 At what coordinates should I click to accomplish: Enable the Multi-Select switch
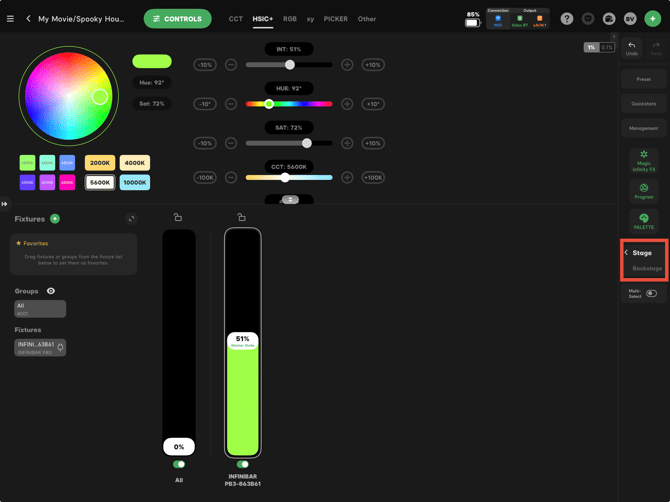pyautogui.click(x=651, y=293)
